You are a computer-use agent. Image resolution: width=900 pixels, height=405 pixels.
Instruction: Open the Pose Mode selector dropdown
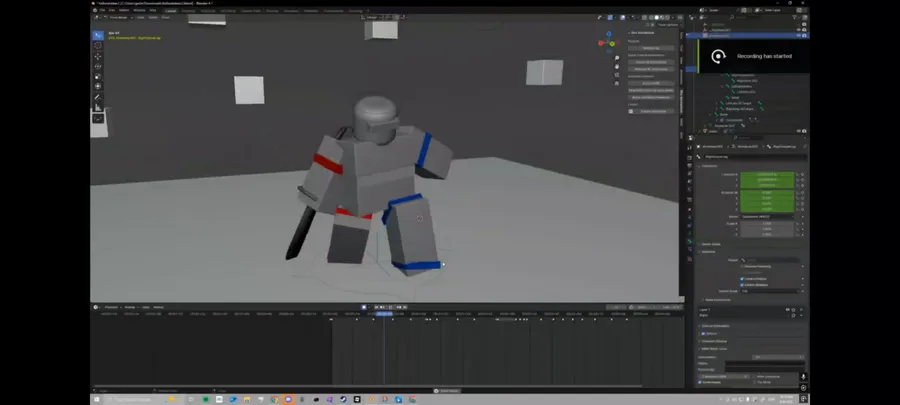(119, 17)
